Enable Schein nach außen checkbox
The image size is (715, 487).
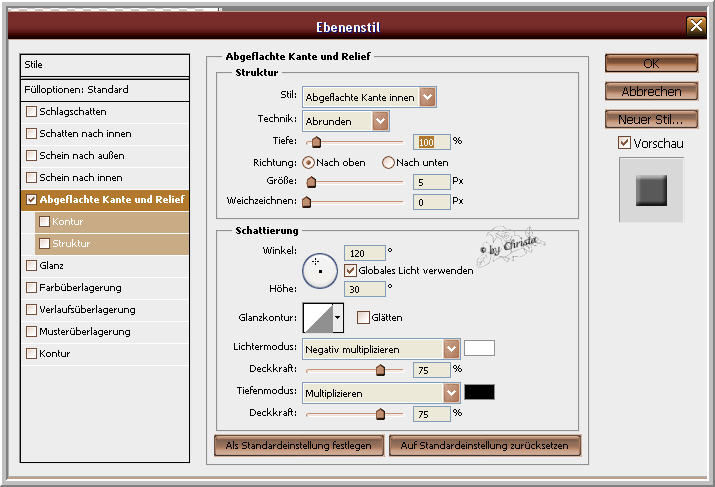[x=31, y=155]
